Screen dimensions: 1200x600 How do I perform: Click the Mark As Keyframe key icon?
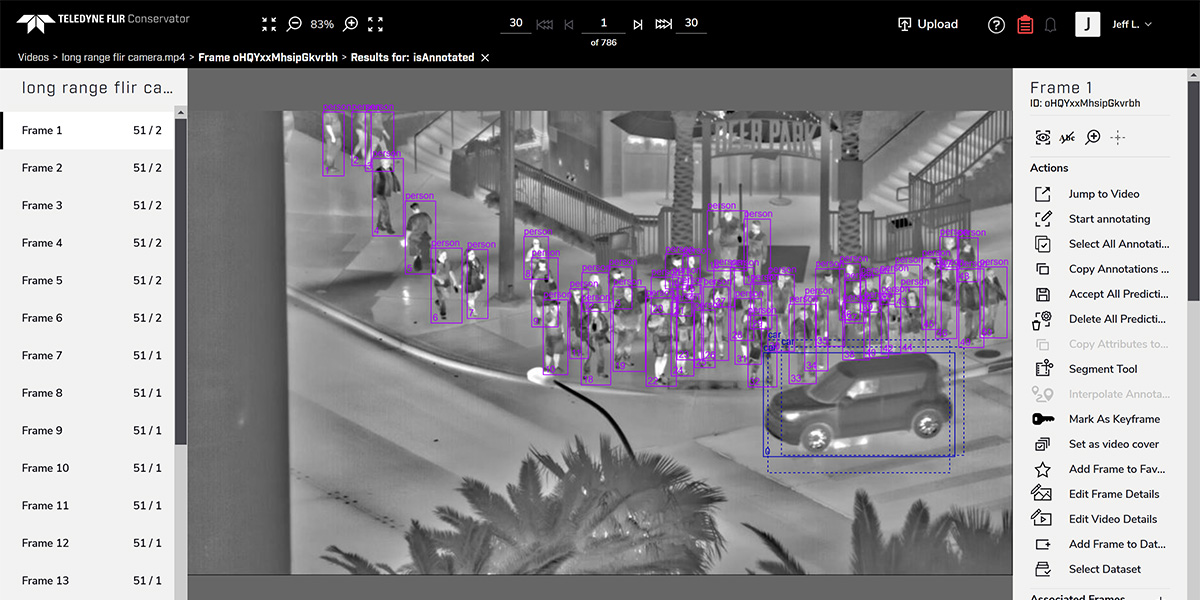point(1043,419)
